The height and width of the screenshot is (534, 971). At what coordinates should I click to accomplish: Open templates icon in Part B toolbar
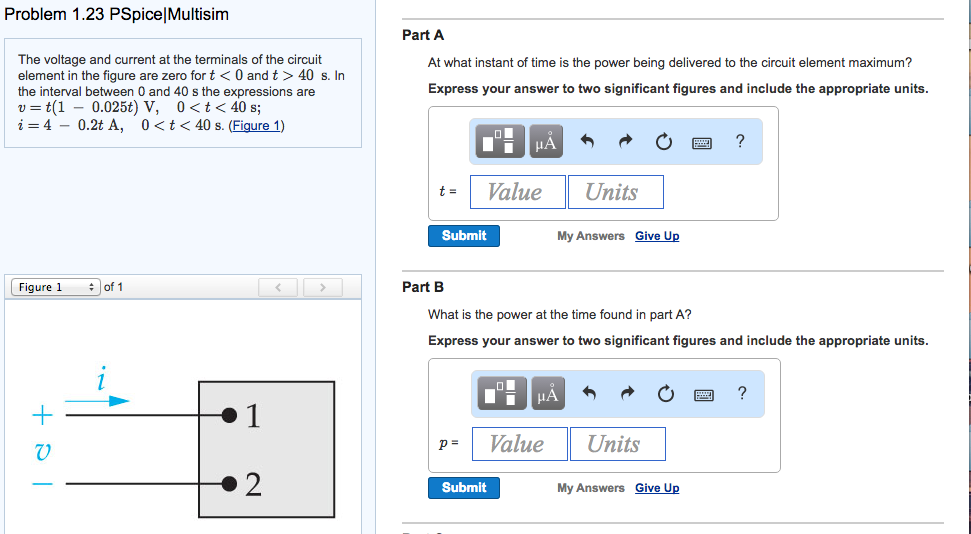point(502,394)
